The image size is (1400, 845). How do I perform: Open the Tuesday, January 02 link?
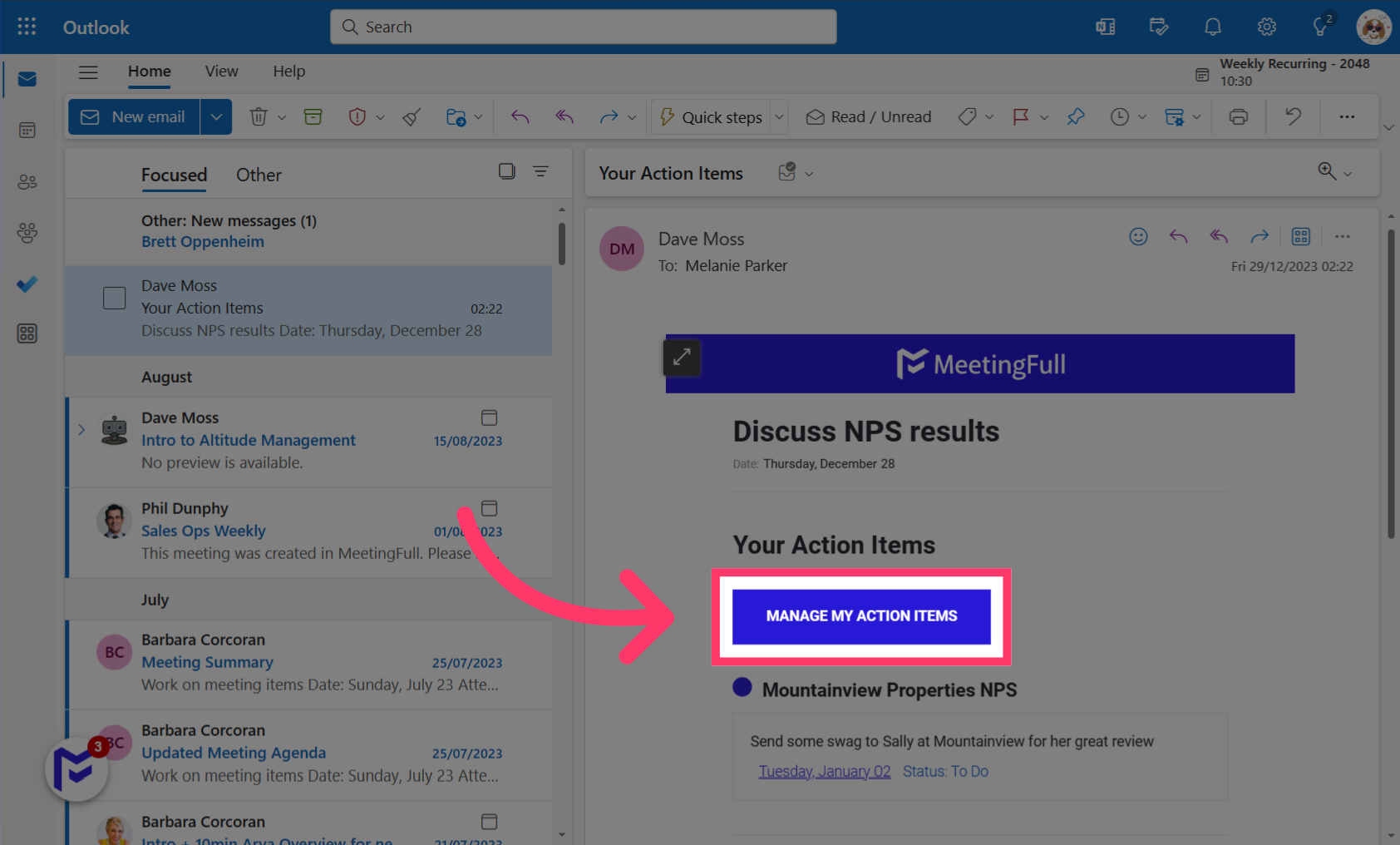(x=825, y=772)
